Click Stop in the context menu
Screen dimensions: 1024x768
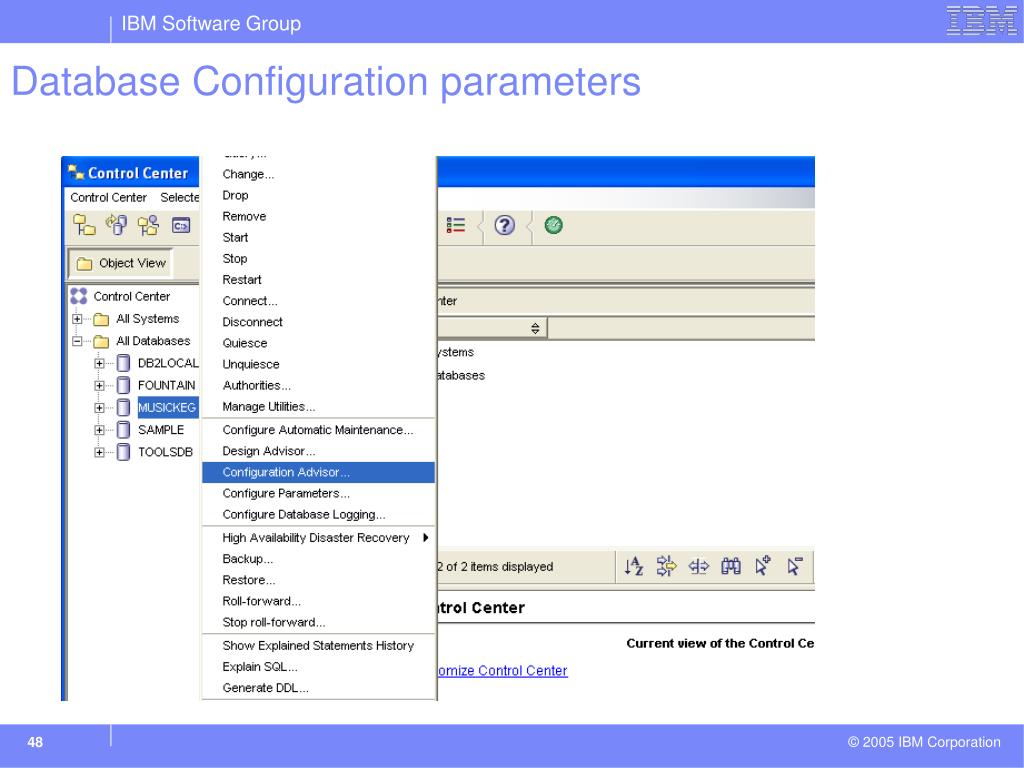click(319, 259)
